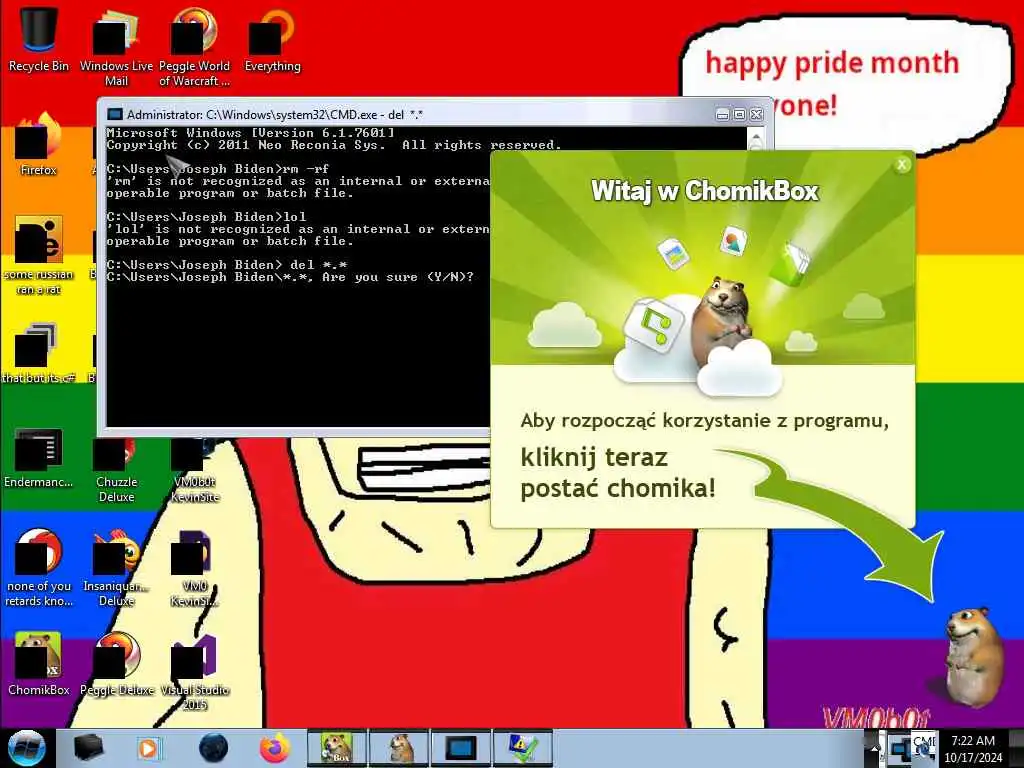Open Firefox from the taskbar
This screenshot has width=1024, height=768.
pos(275,748)
